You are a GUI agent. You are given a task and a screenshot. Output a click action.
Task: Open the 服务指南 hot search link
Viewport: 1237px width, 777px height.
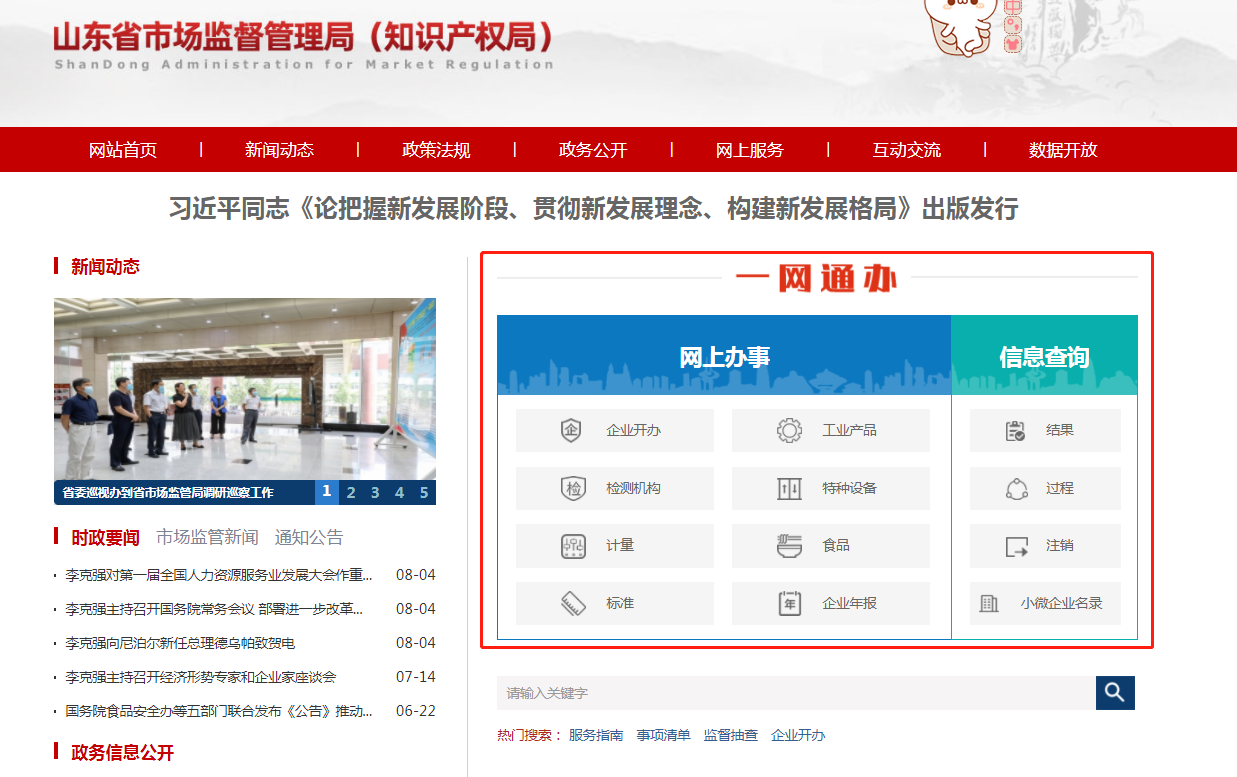pos(595,735)
